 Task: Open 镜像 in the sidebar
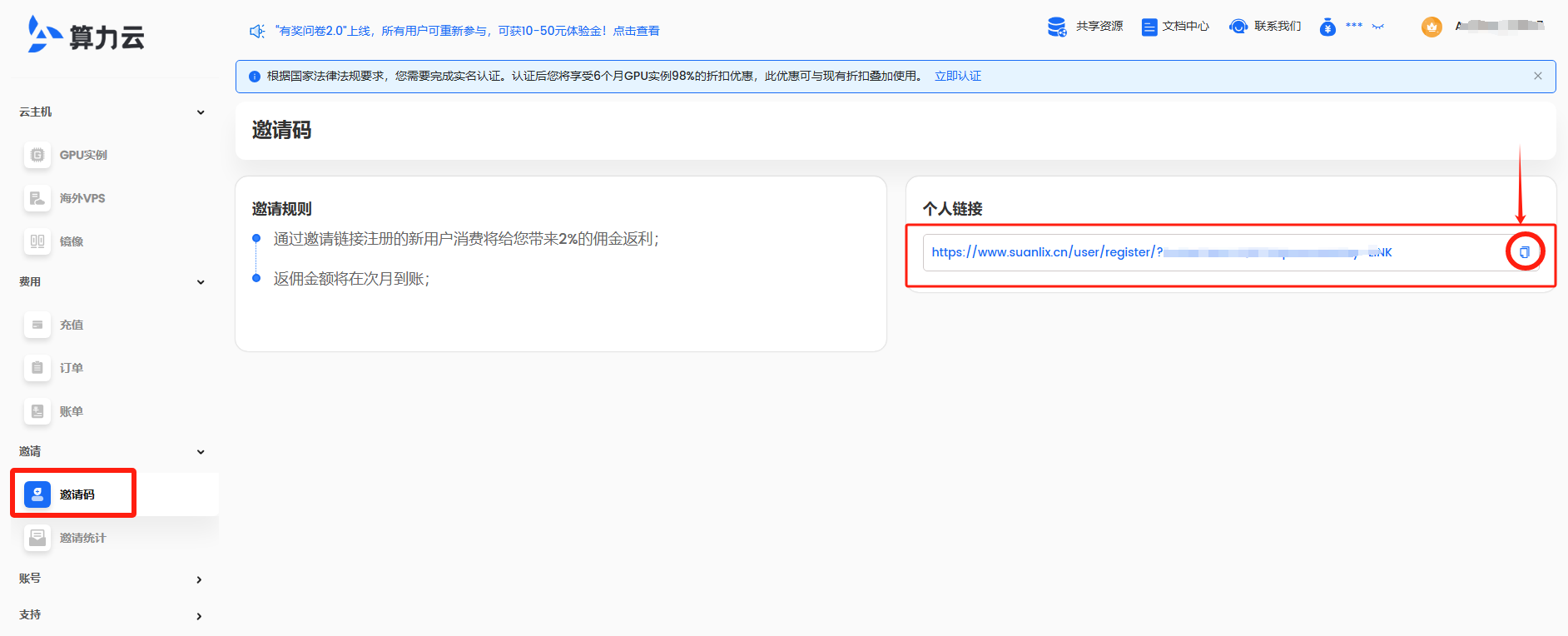point(72,241)
